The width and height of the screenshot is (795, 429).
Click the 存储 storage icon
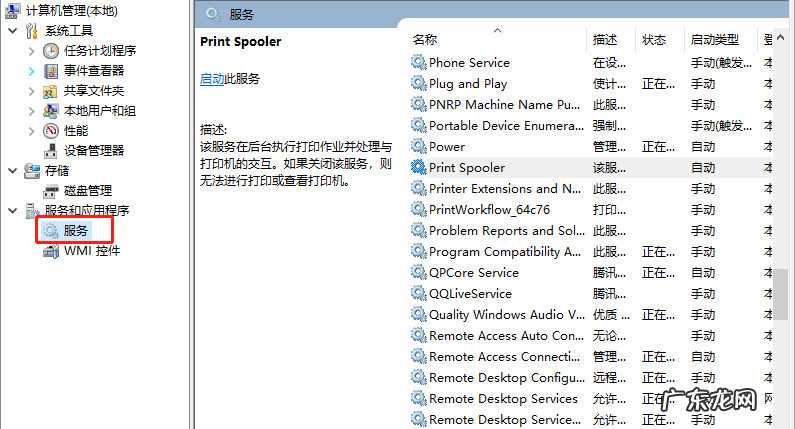pos(32,171)
